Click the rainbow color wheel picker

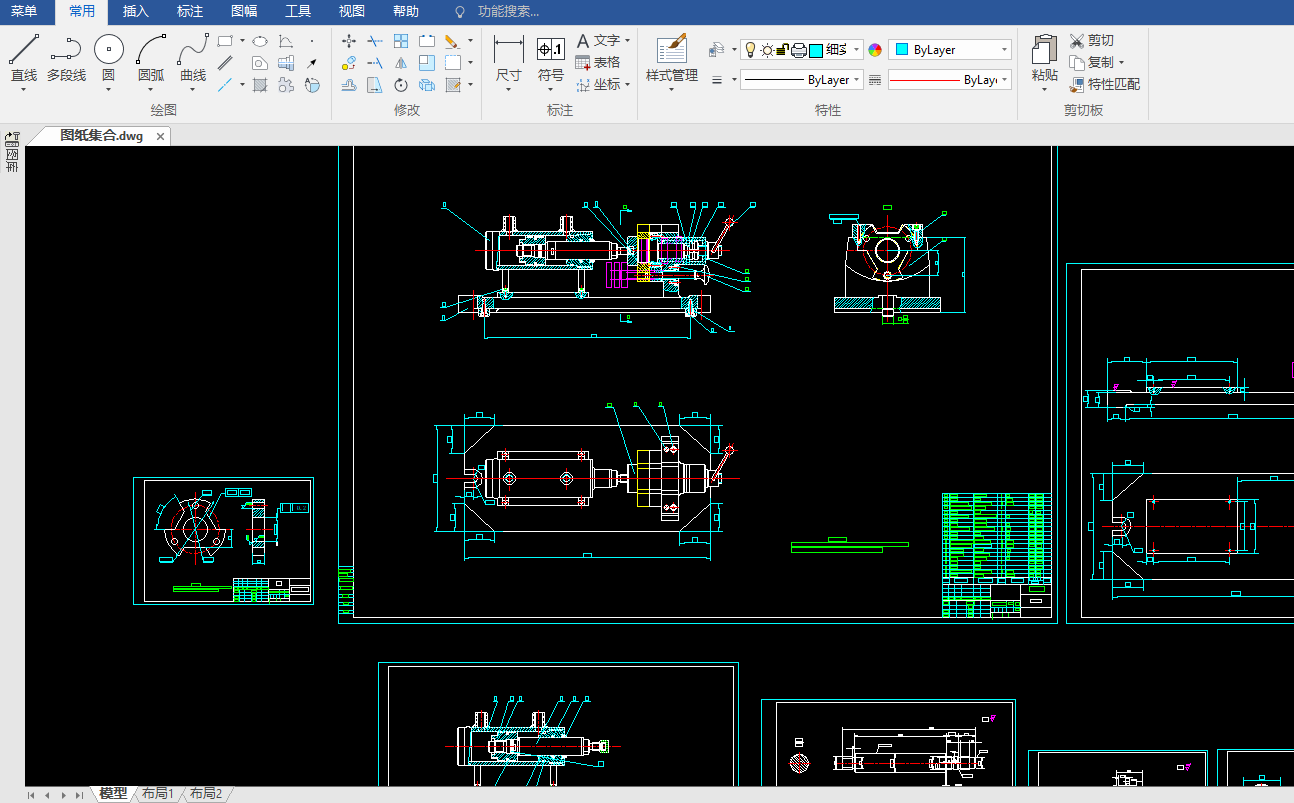(875, 50)
